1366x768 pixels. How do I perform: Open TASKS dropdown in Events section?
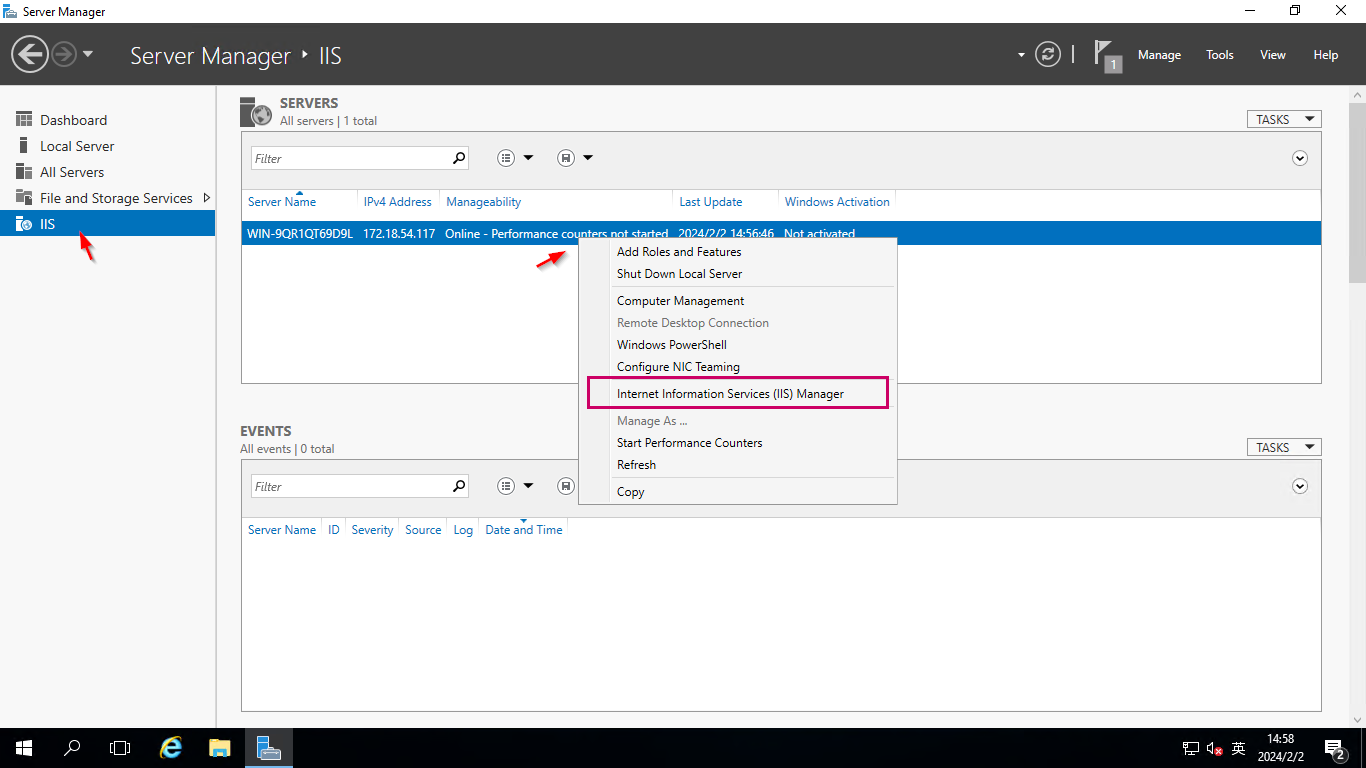[1284, 447]
